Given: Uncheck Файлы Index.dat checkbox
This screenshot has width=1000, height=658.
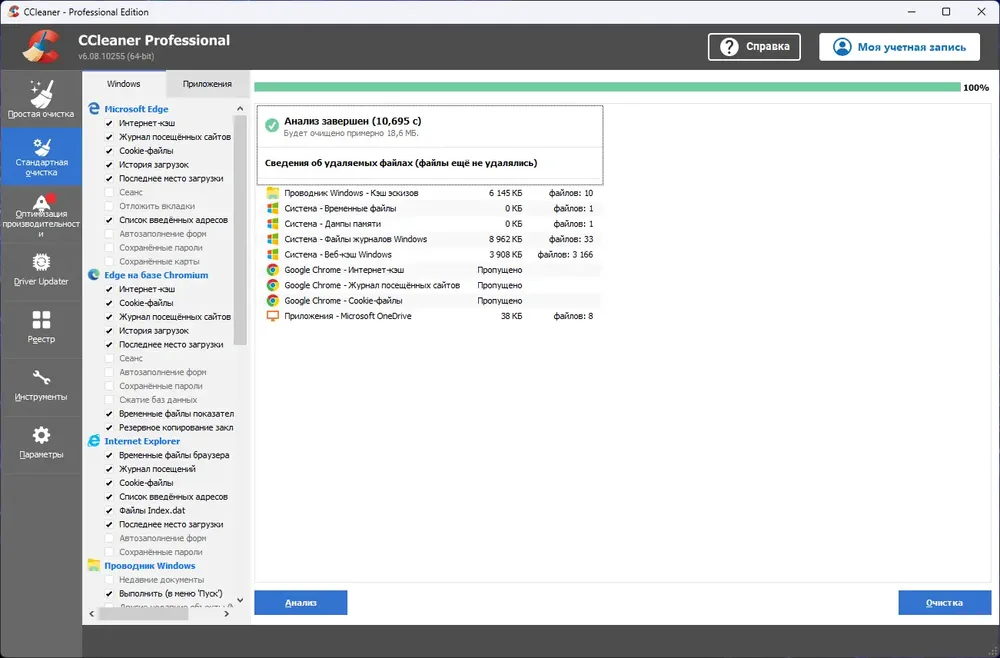Looking at the screenshot, I should 109,510.
